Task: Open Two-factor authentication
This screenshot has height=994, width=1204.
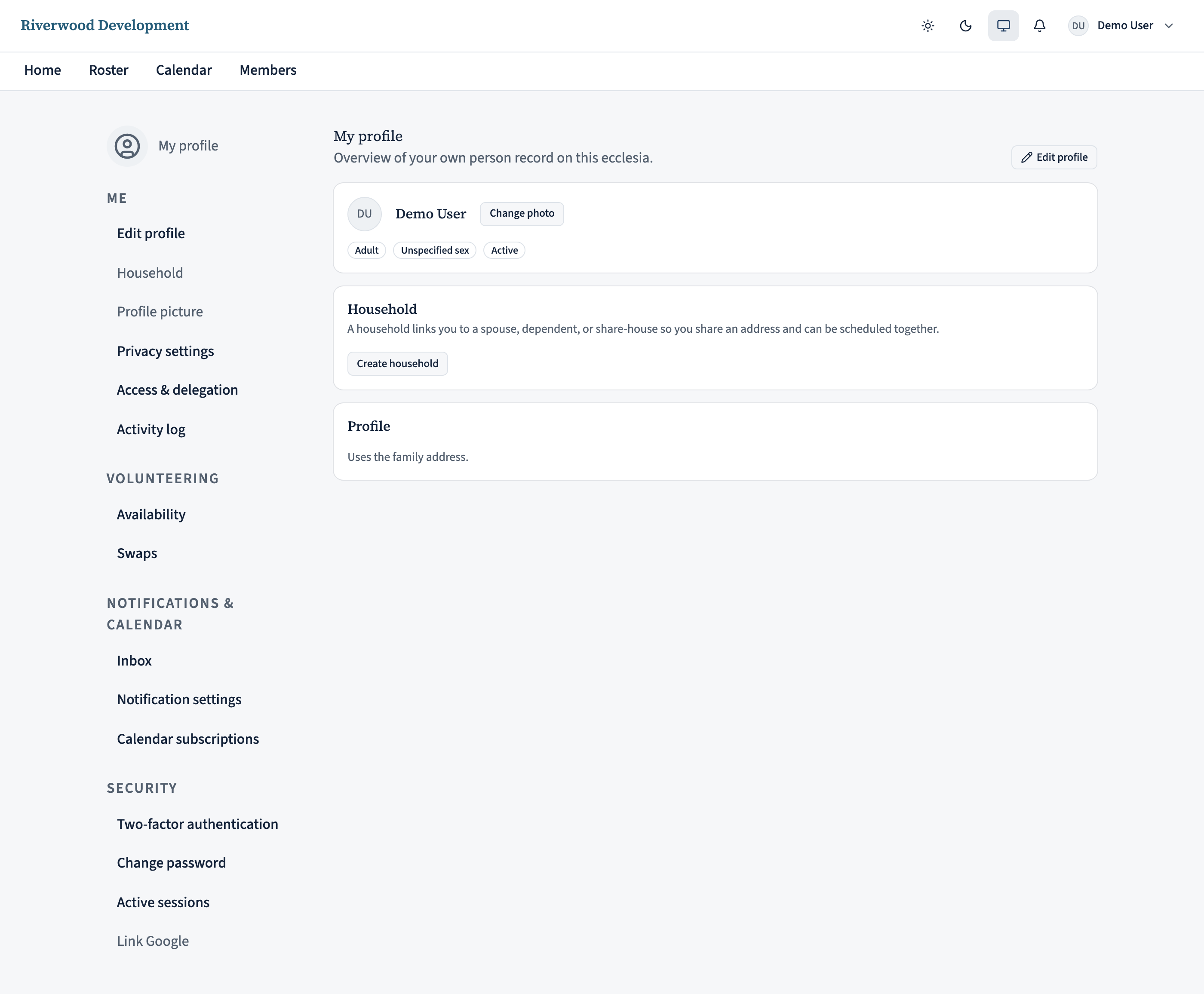Action: click(197, 824)
